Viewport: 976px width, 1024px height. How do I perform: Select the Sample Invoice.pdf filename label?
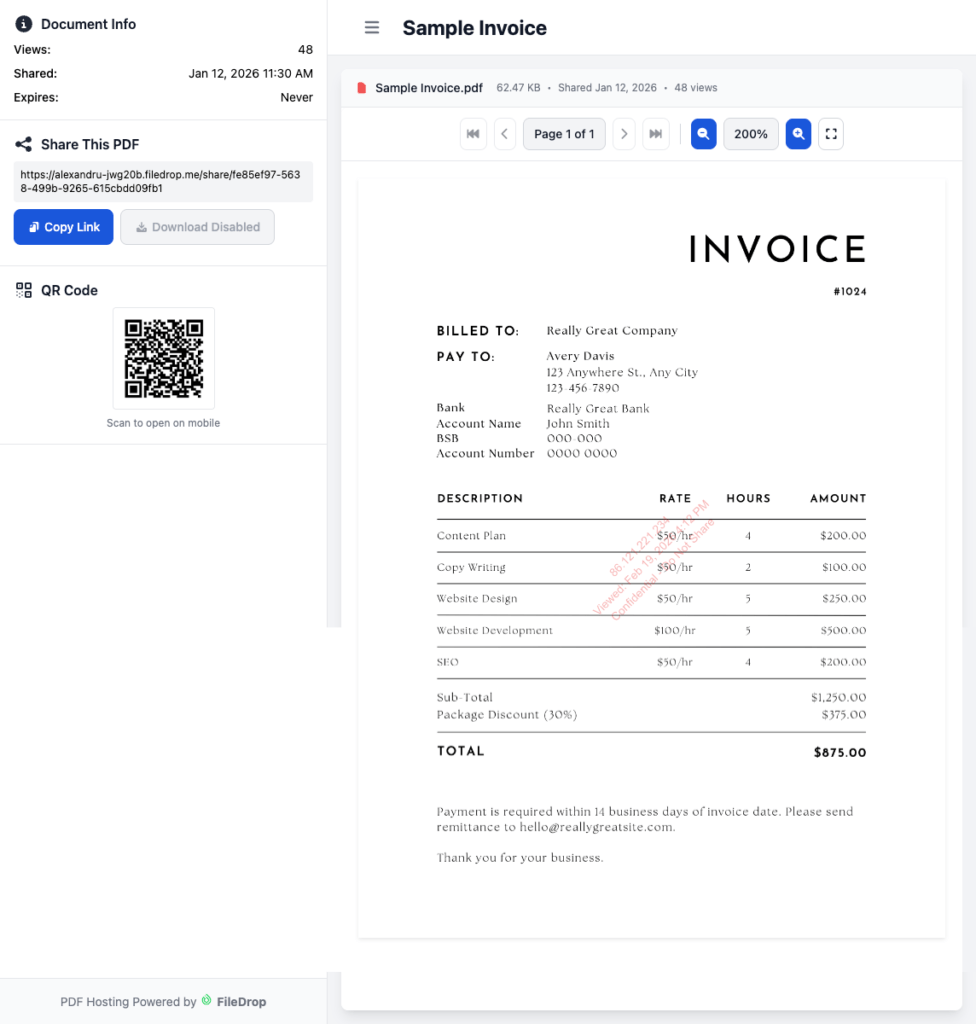click(429, 88)
